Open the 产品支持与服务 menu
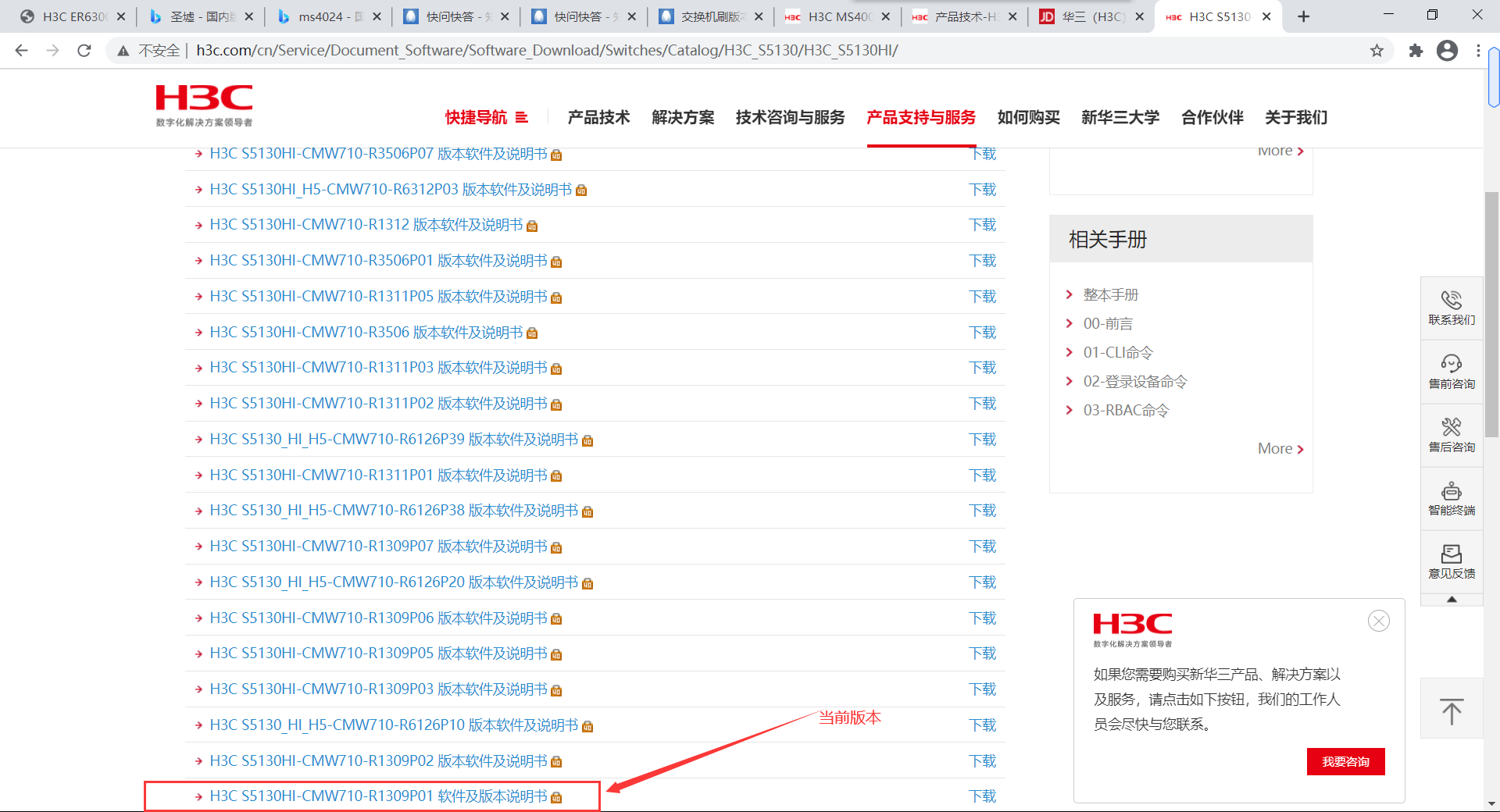The width and height of the screenshot is (1500, 812). [x=921, y=117]
